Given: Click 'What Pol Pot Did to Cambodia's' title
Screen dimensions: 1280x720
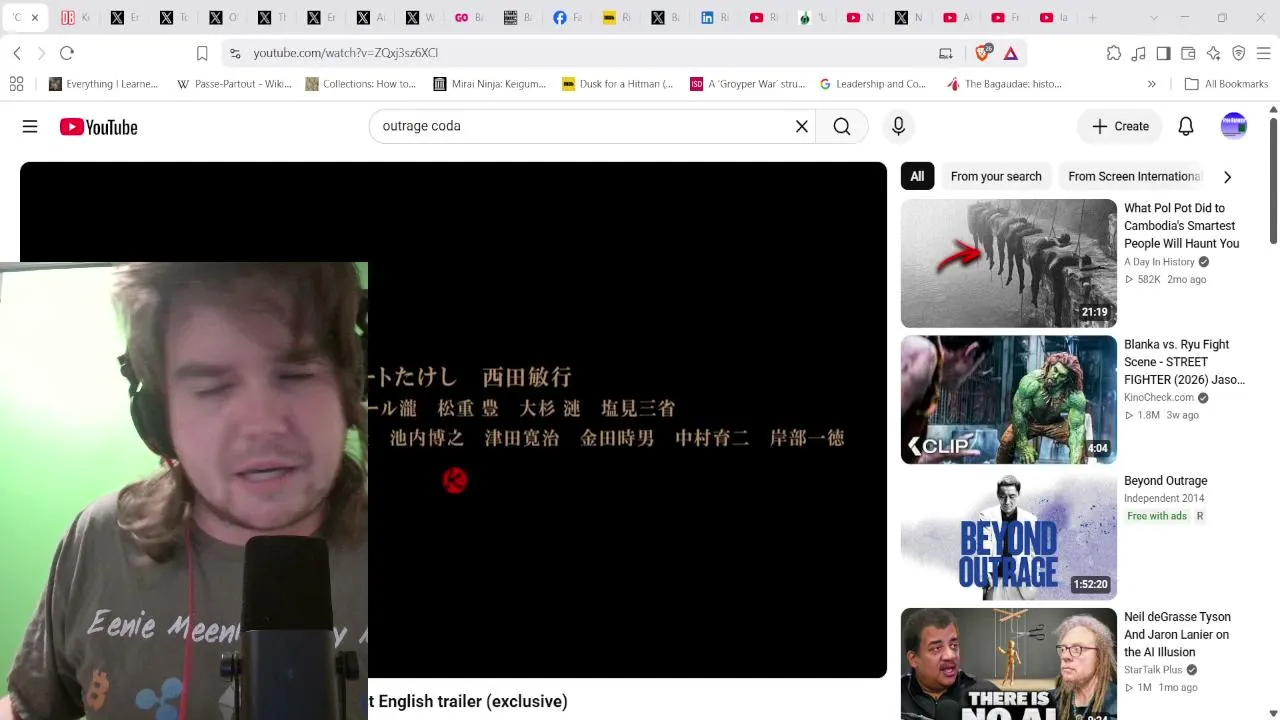Looking at the screenshot, I should pyautogui.click(x=1182, y=226).
